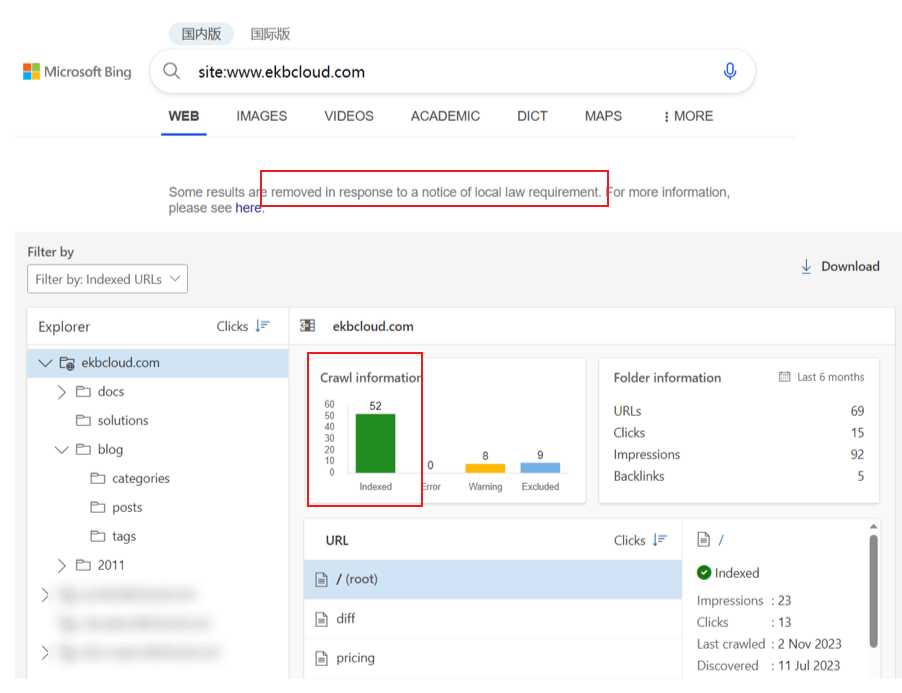Click the docs folder icon
This screenshot has height=693, width=902.
(x=83, y=392)
